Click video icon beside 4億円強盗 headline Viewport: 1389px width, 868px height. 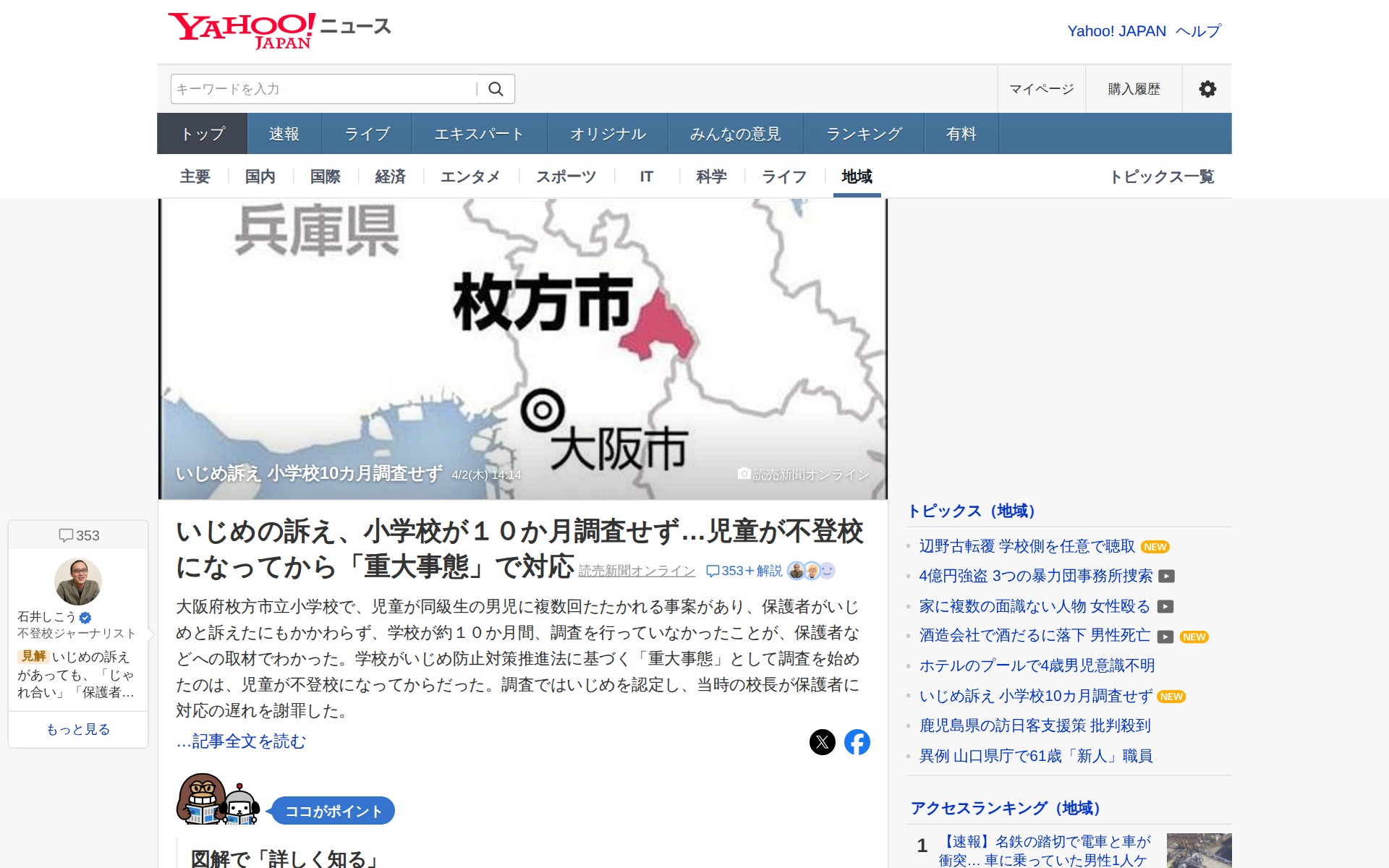(1166, 576)
